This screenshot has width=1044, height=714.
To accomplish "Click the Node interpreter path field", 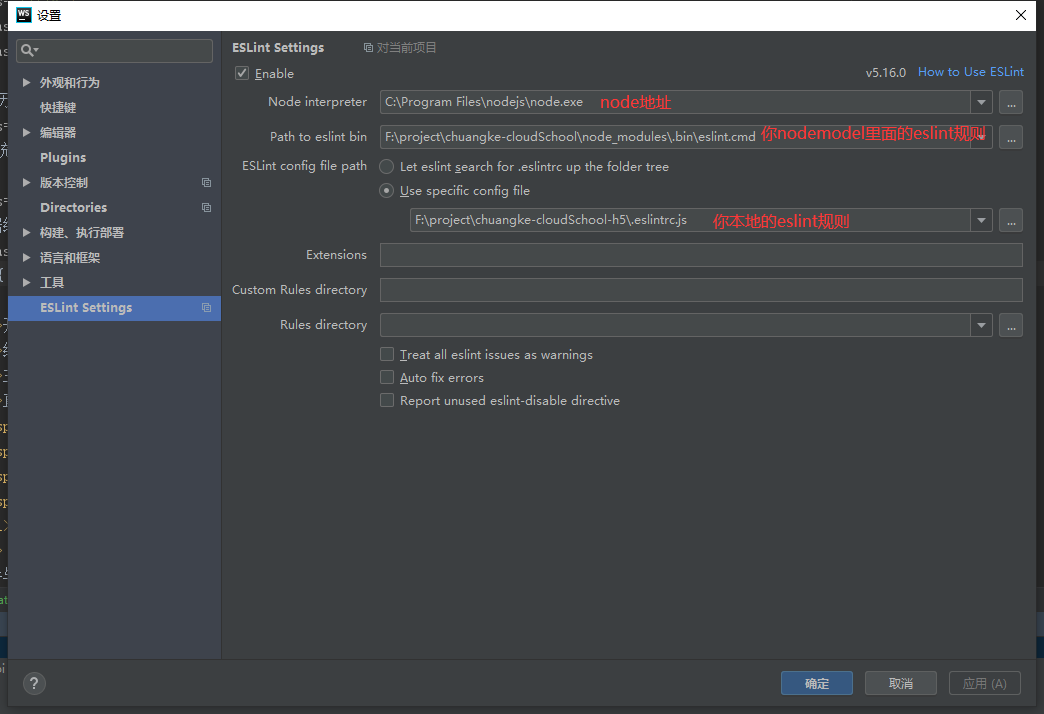I will coord(675,103).
